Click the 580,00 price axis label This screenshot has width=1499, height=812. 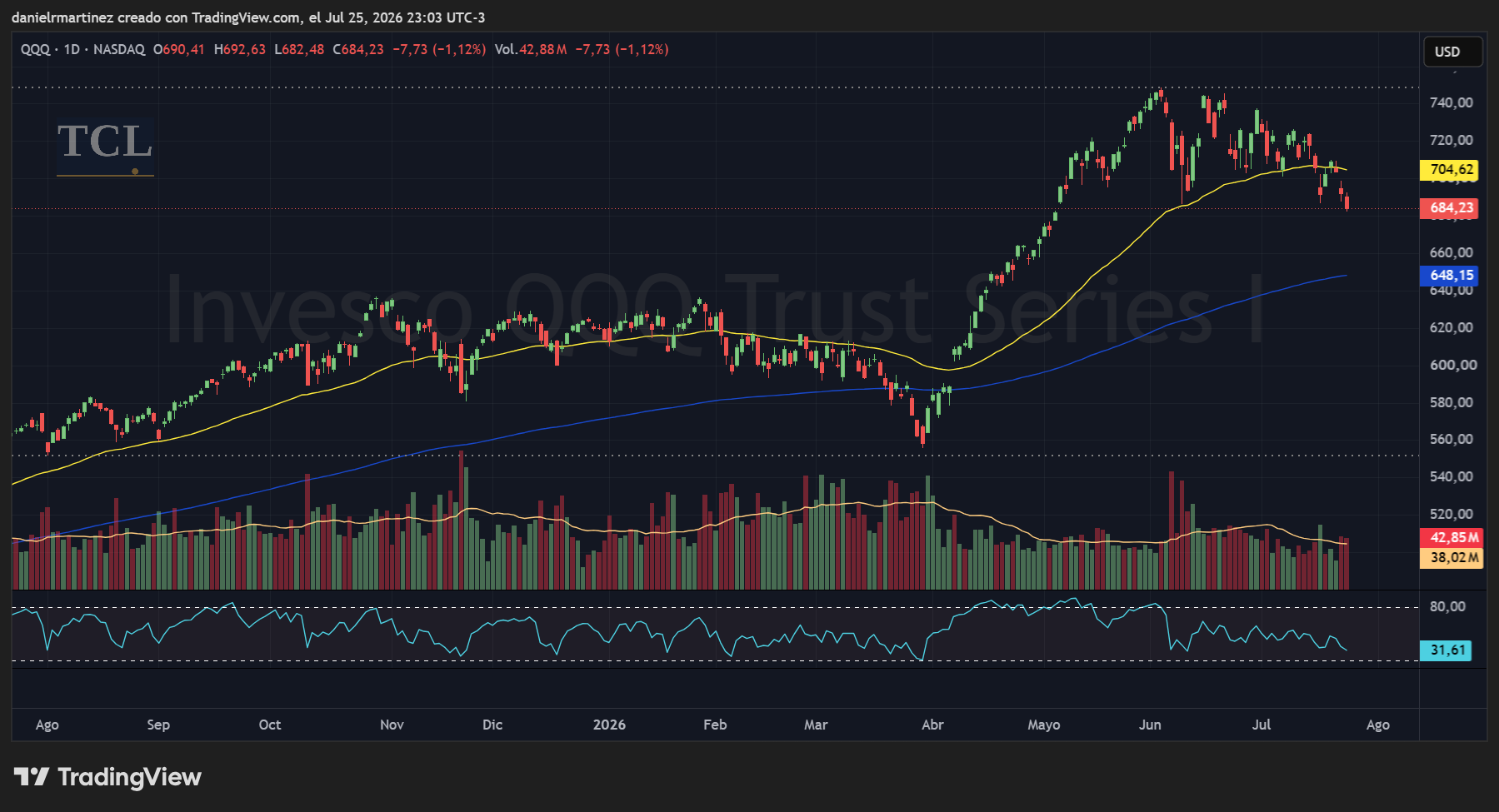click(x=1452, y=402)
